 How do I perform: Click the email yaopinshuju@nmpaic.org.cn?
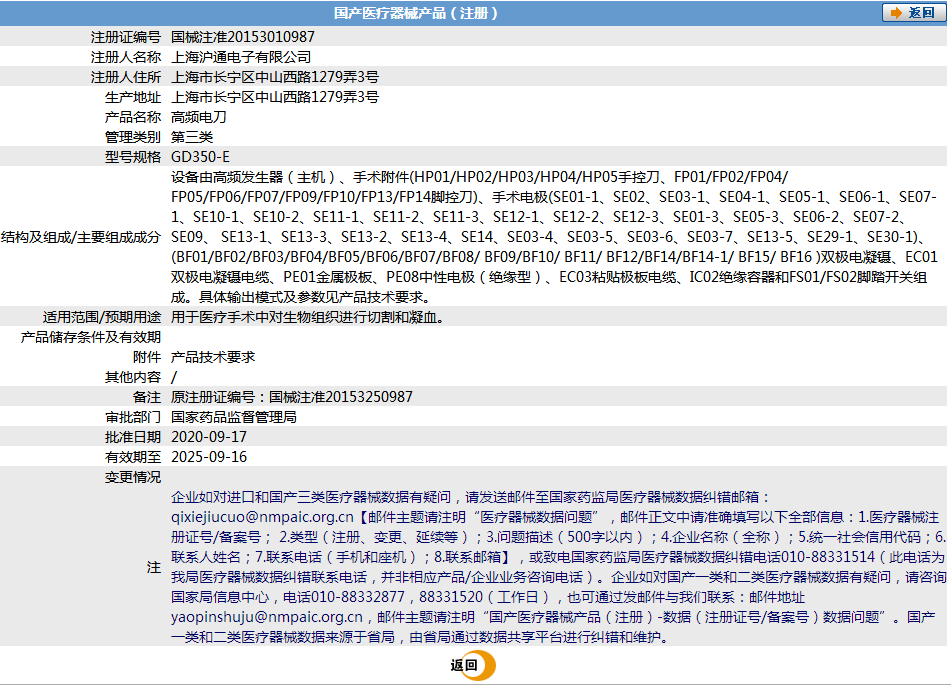point(267,617)
